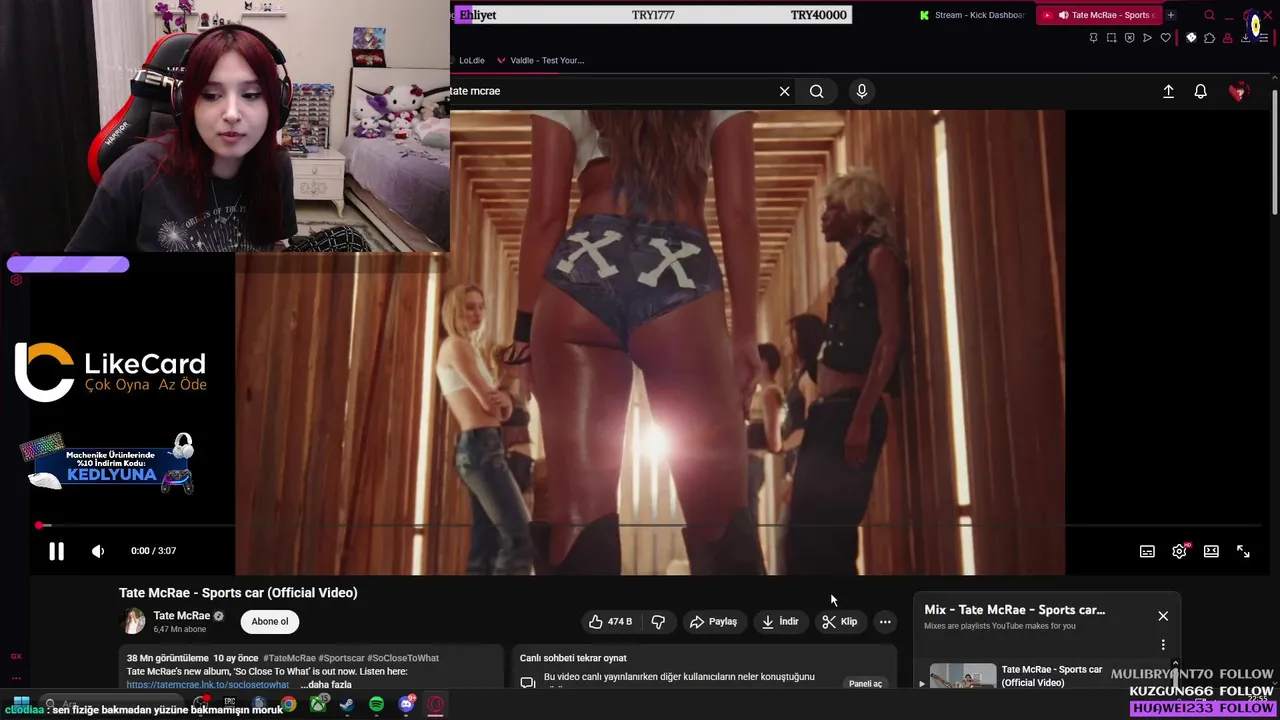This screenshot has width=1280, height=720.
Task: Toggle theater mode in the player
Action: (1211, 551)
